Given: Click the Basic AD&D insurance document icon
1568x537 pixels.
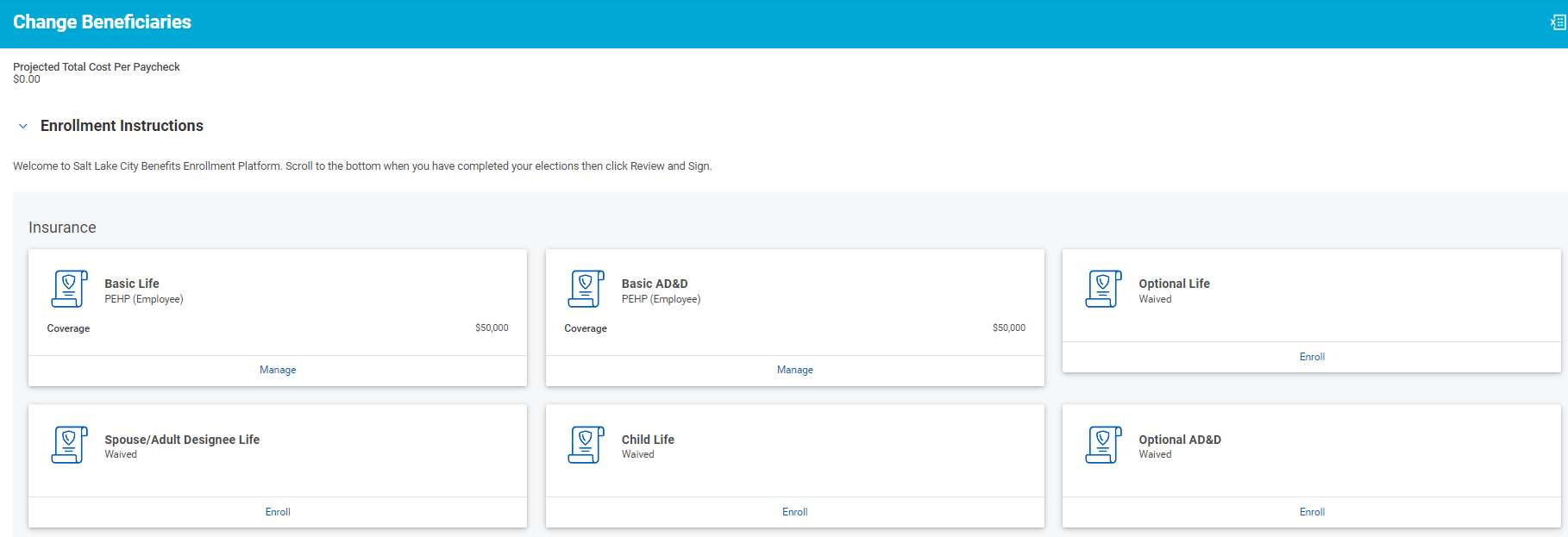Looking at the screenshot, I should point(586,289).
